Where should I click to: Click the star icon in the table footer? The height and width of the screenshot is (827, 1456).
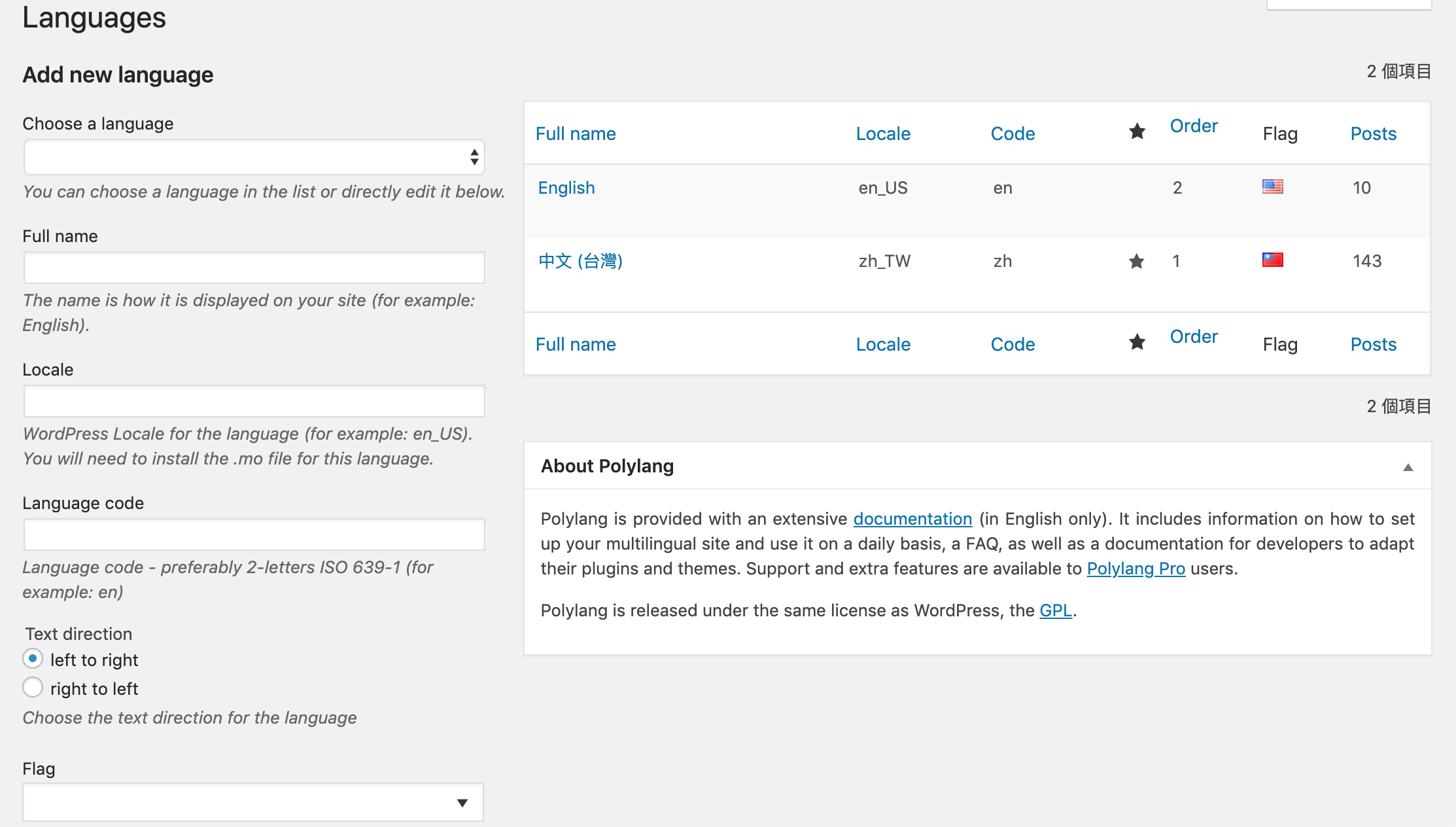tap(1137, 342)
